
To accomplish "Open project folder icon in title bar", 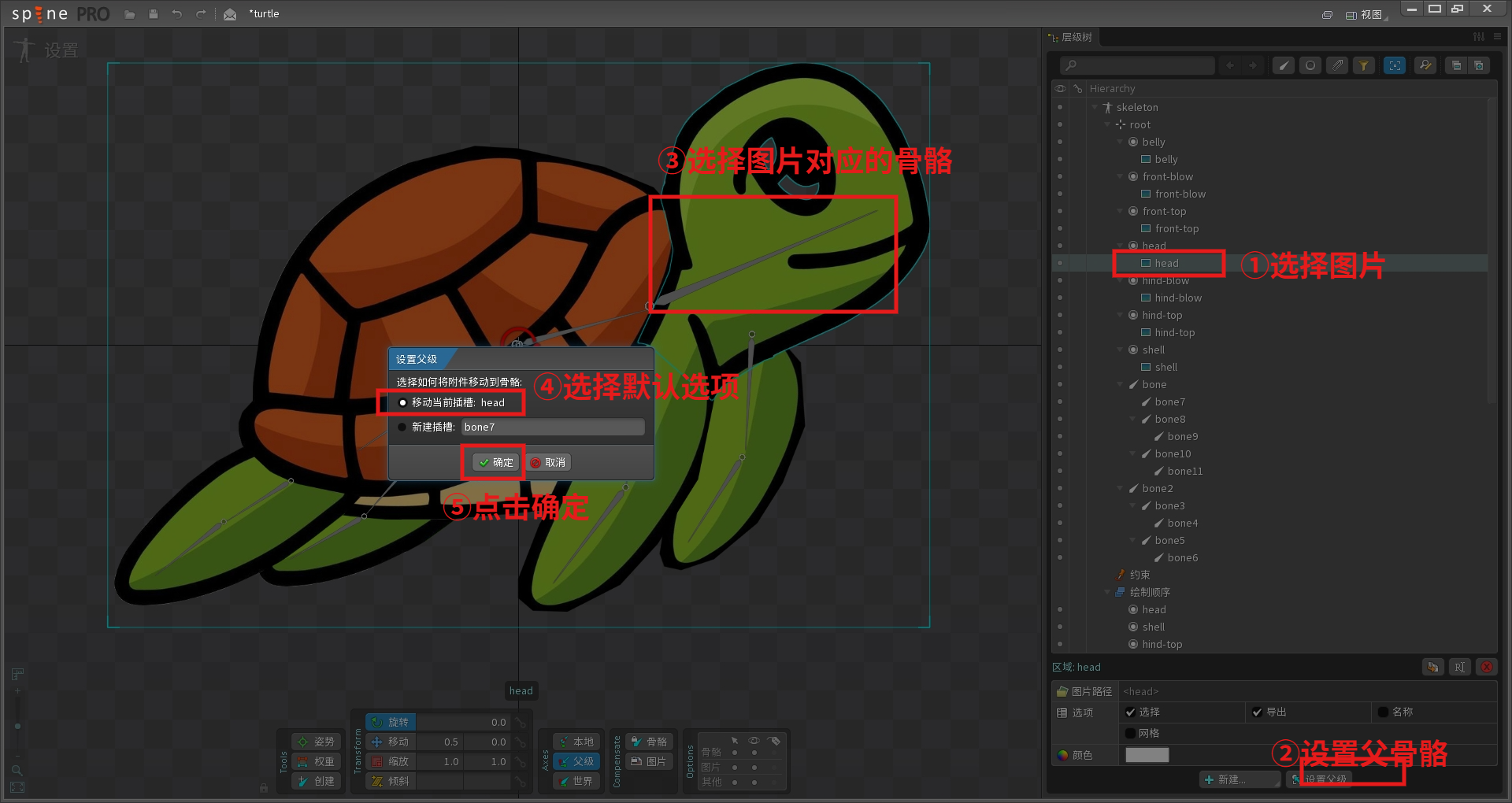I will tap(130, 14).
